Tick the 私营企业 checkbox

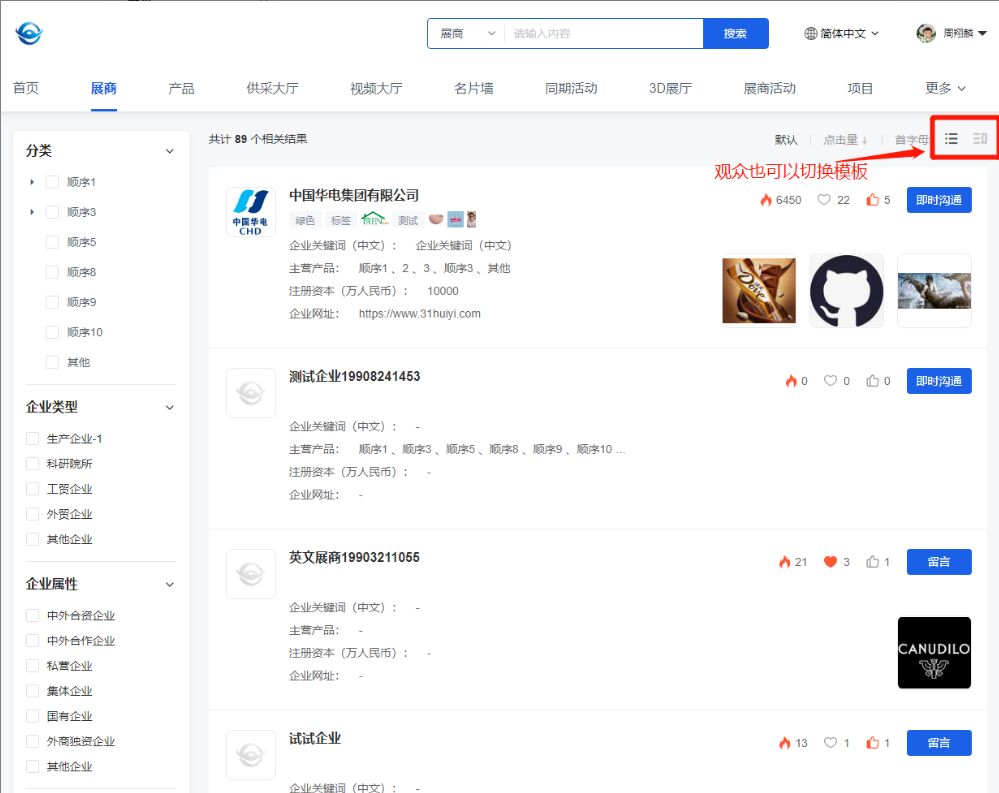33,666
